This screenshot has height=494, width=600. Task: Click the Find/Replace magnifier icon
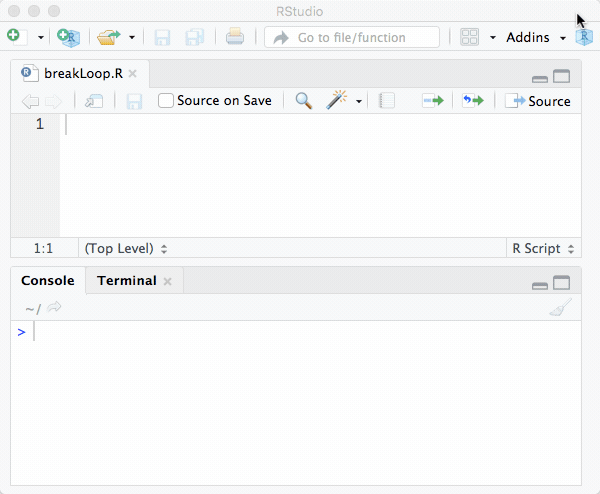click(303, 101)
